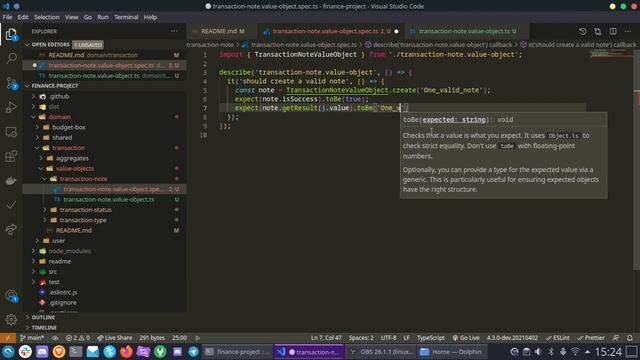Click errors and warnings count in status bar
The height and width of the screenshot is (360, 640).
tap(78, 338)
